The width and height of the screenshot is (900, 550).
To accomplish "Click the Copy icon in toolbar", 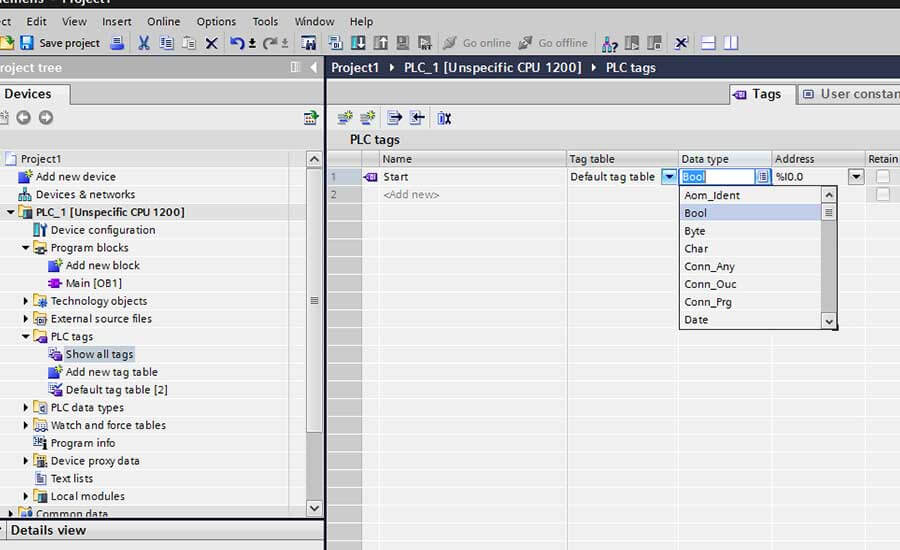I will pyautogui.click(x=166, y=42).
